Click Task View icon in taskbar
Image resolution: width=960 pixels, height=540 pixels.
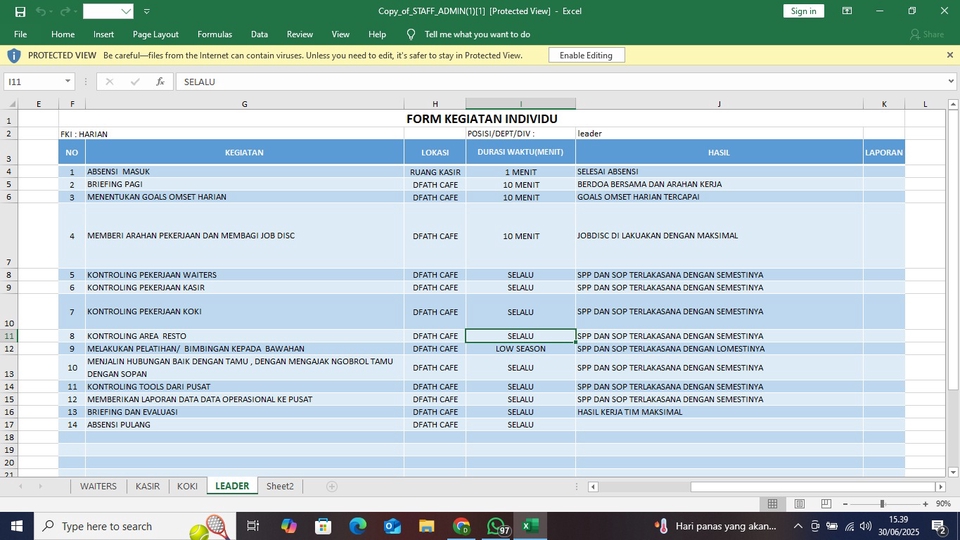click(x=252, y=526)
